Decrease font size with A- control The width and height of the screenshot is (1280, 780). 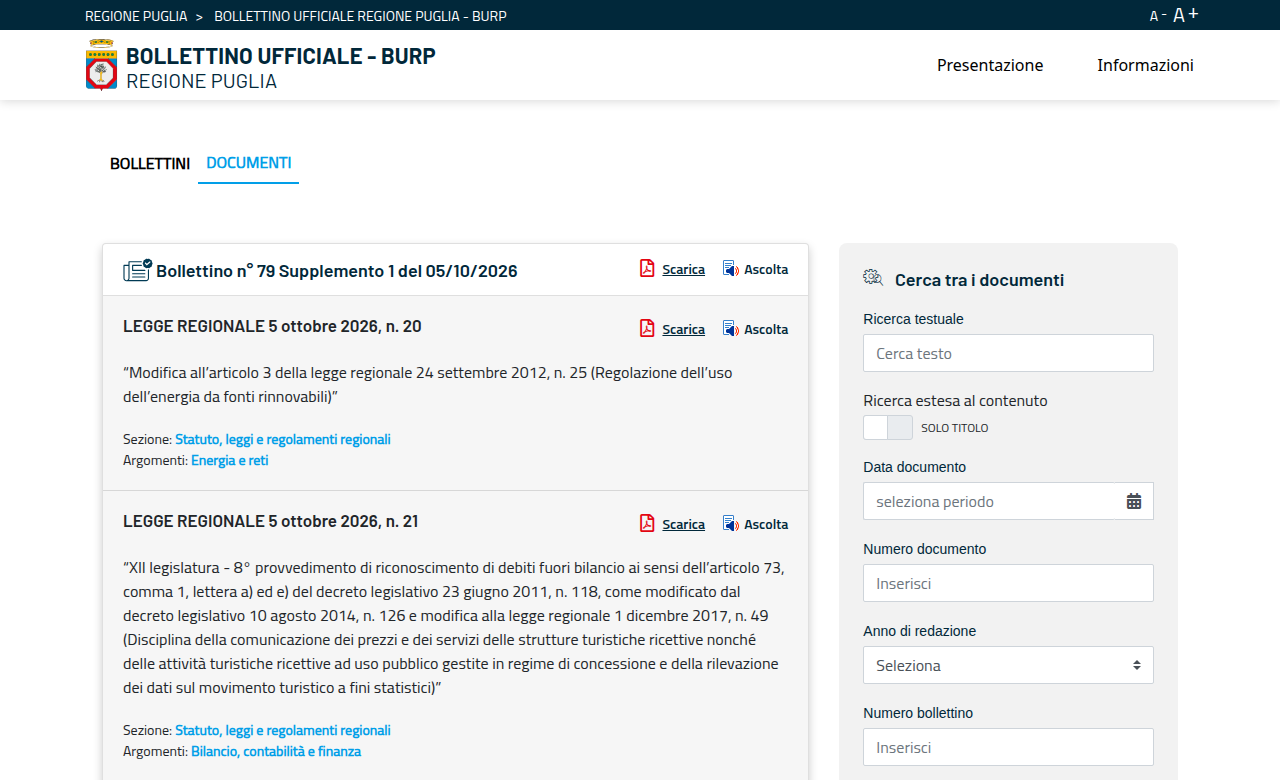[x=1158, y=16]
